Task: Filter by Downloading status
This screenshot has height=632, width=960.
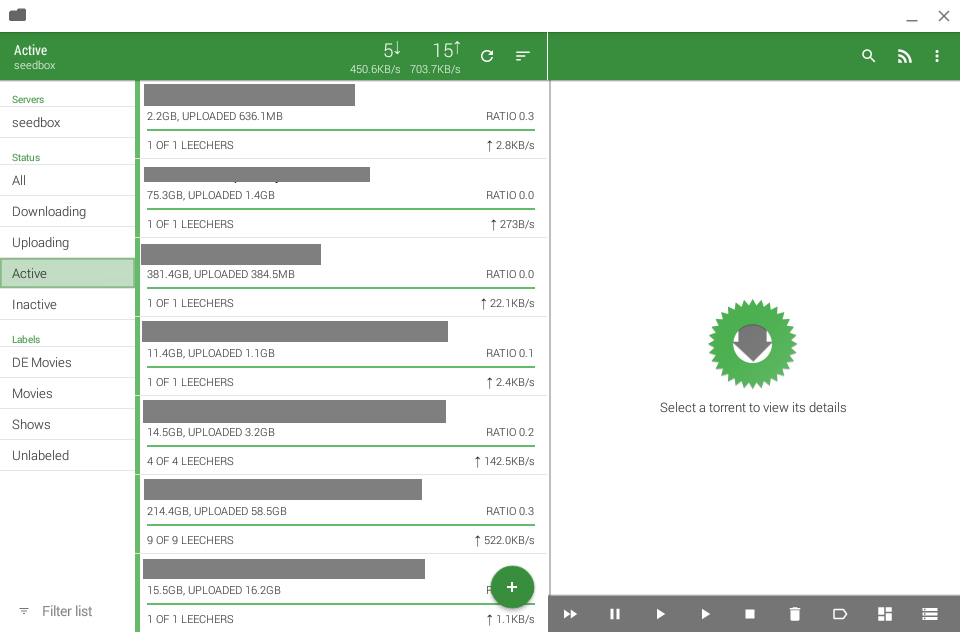Action: click(x=67, y=212)
